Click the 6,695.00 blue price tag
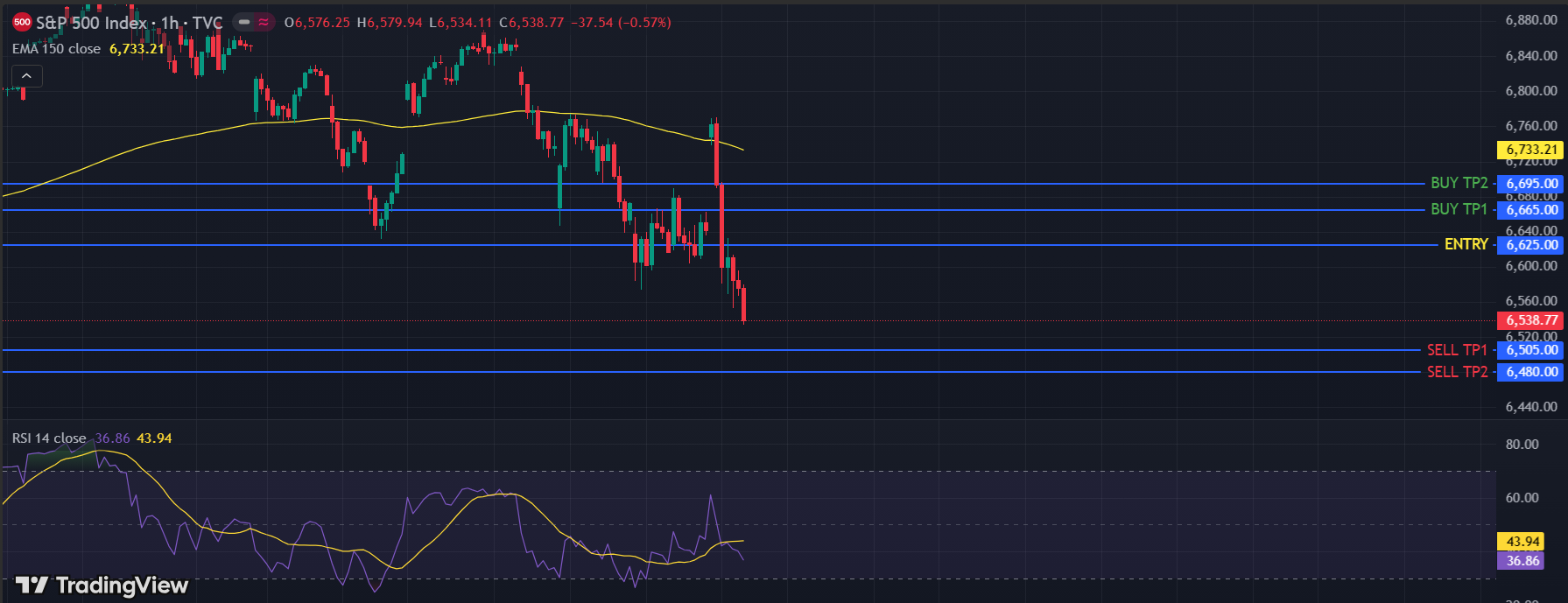The height and width of the screenshot is (603, 1568). point(1531,184)
